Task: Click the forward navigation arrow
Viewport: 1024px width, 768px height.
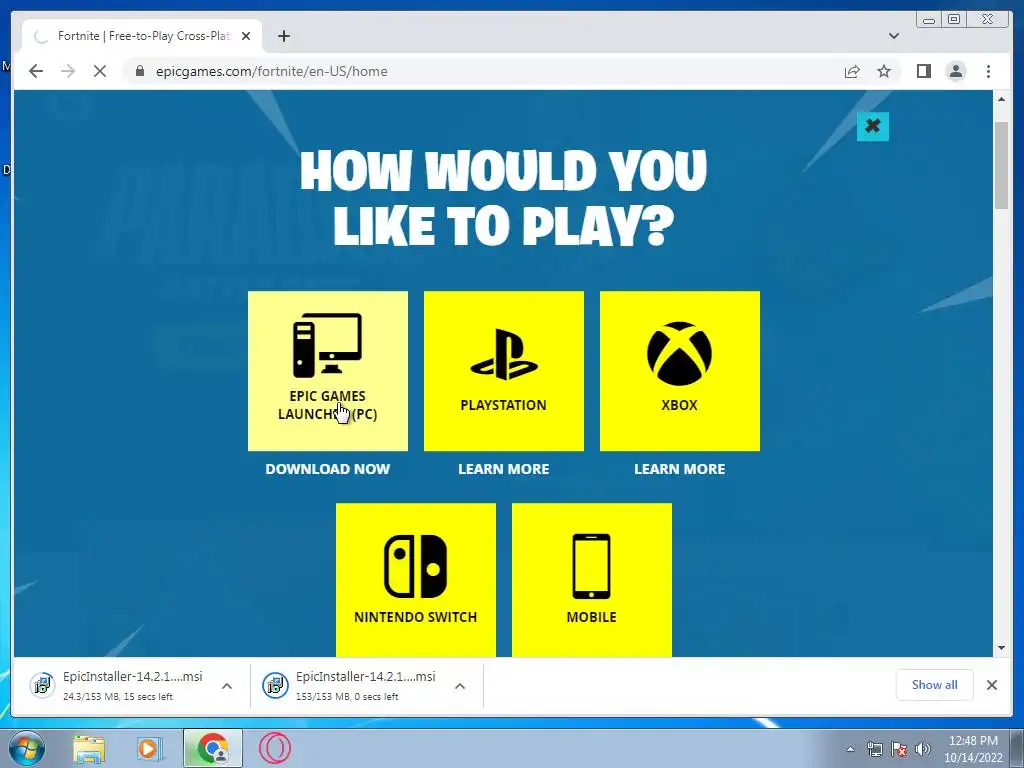Action: (x=68, y=71)
